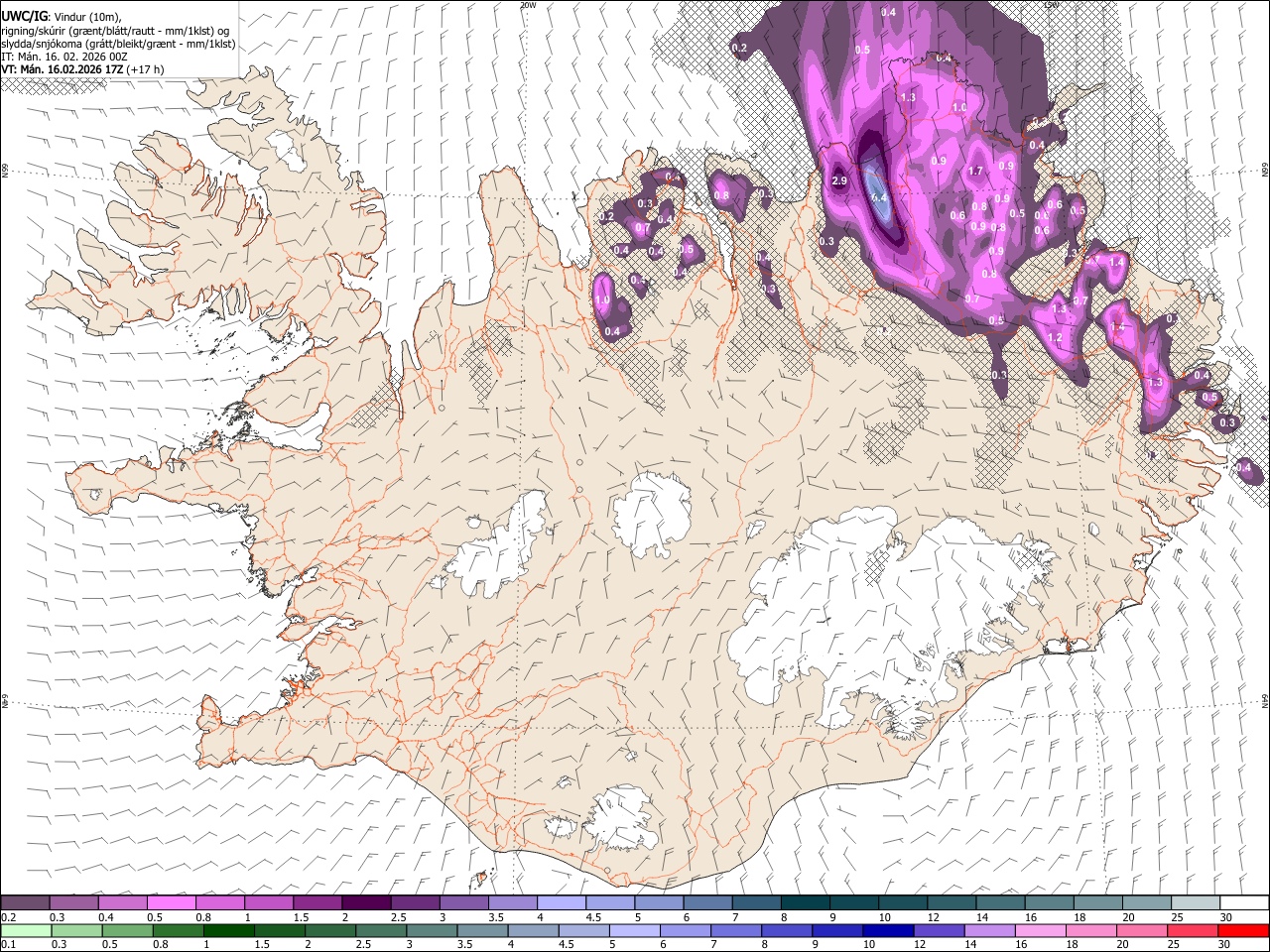Click the 6.4 snowfall maximum value on the map

point(879,197)
